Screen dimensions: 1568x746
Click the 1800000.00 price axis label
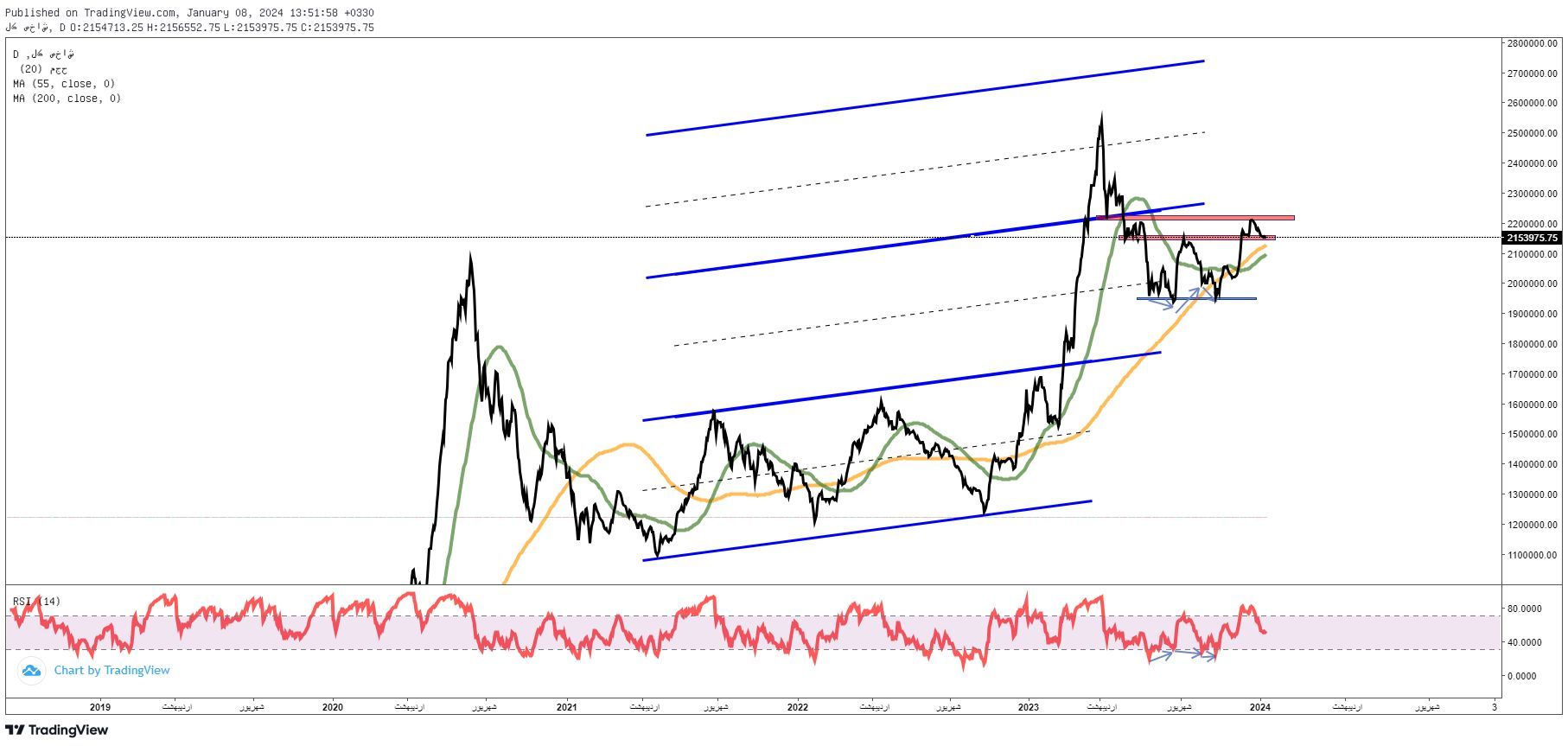tap(1533, 344)
